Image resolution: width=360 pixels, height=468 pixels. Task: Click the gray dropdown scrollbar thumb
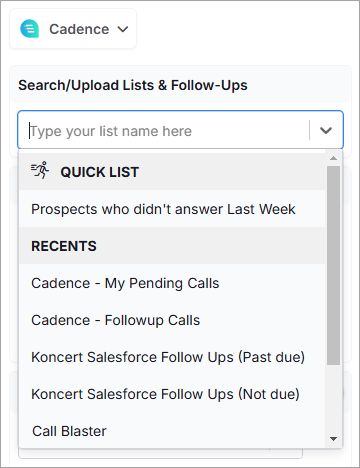coord(333,265)
